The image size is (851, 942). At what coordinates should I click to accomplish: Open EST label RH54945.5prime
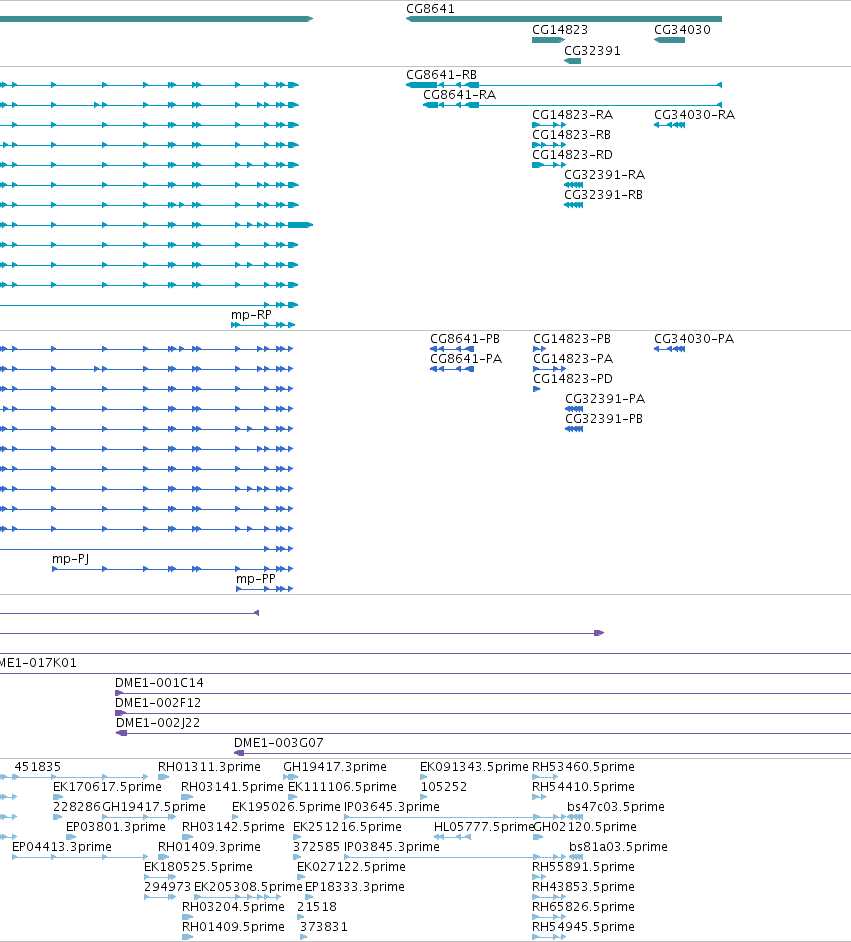coord(583,927)
